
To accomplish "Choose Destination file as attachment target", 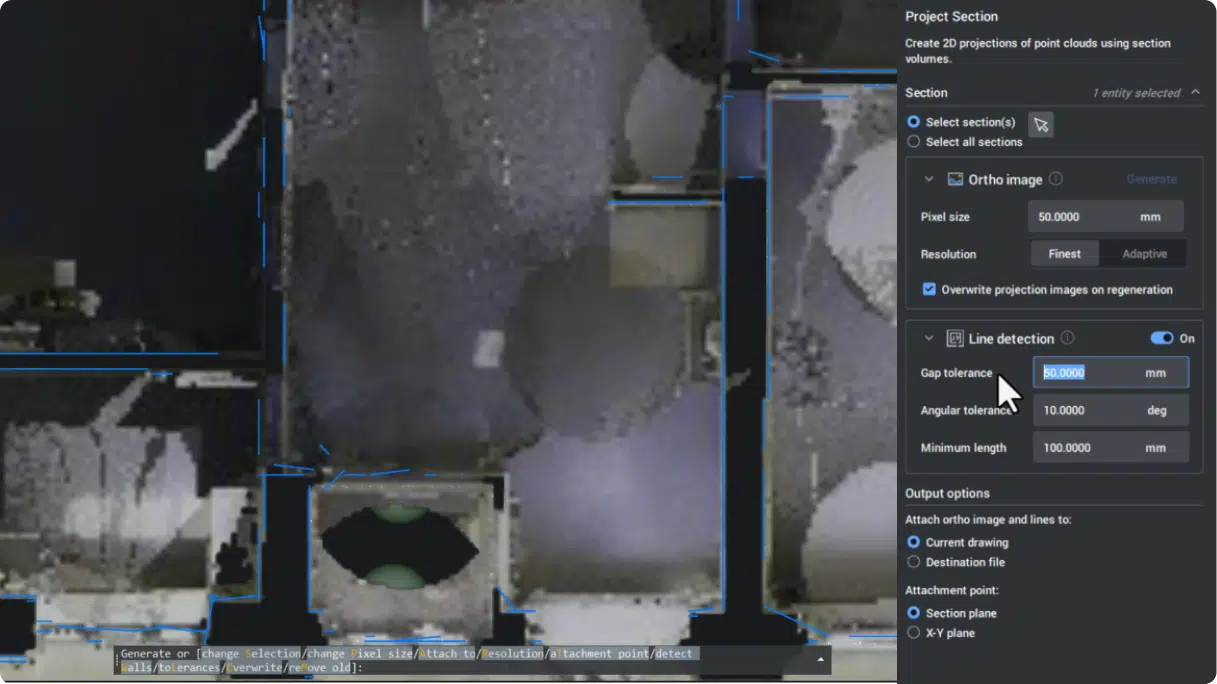I will [x=913, y=562].
